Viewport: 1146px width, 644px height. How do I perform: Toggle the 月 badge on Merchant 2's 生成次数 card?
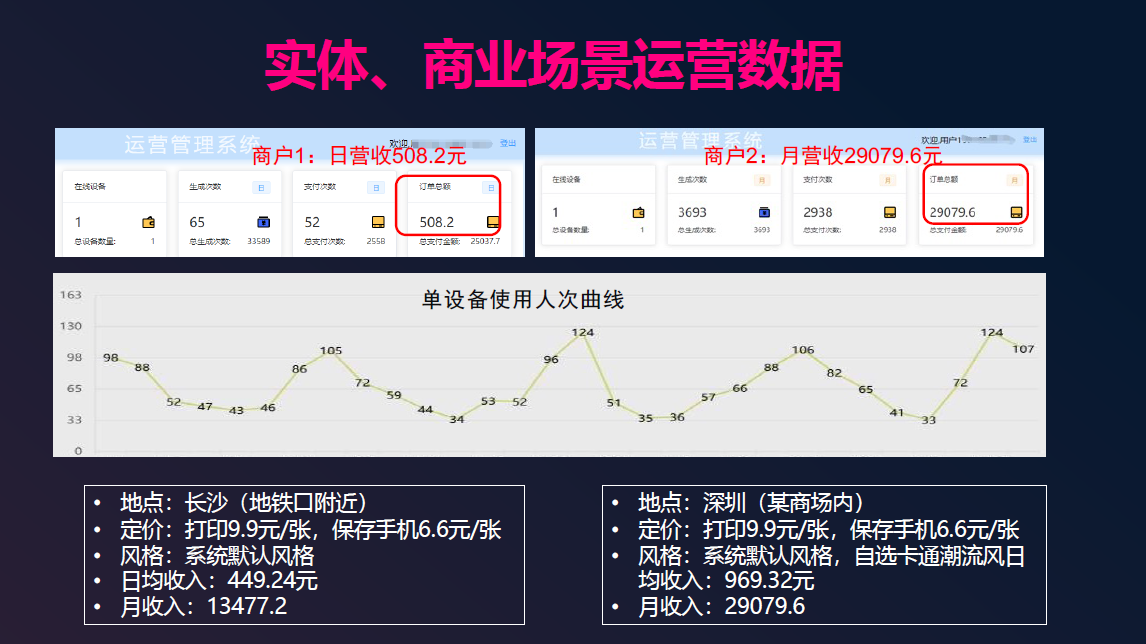click(x=761, y=180)
